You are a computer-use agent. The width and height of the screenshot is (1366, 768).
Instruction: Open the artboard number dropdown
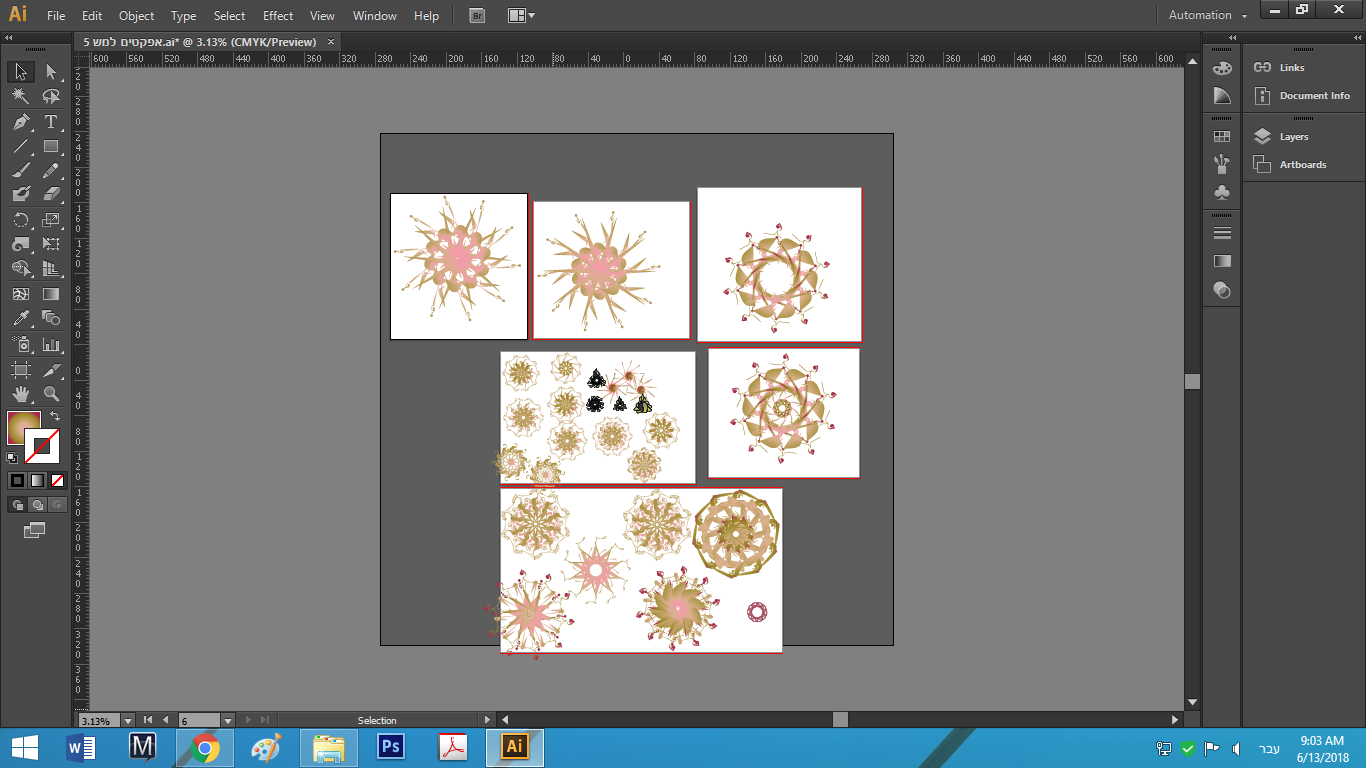click(x=227, y=720)
